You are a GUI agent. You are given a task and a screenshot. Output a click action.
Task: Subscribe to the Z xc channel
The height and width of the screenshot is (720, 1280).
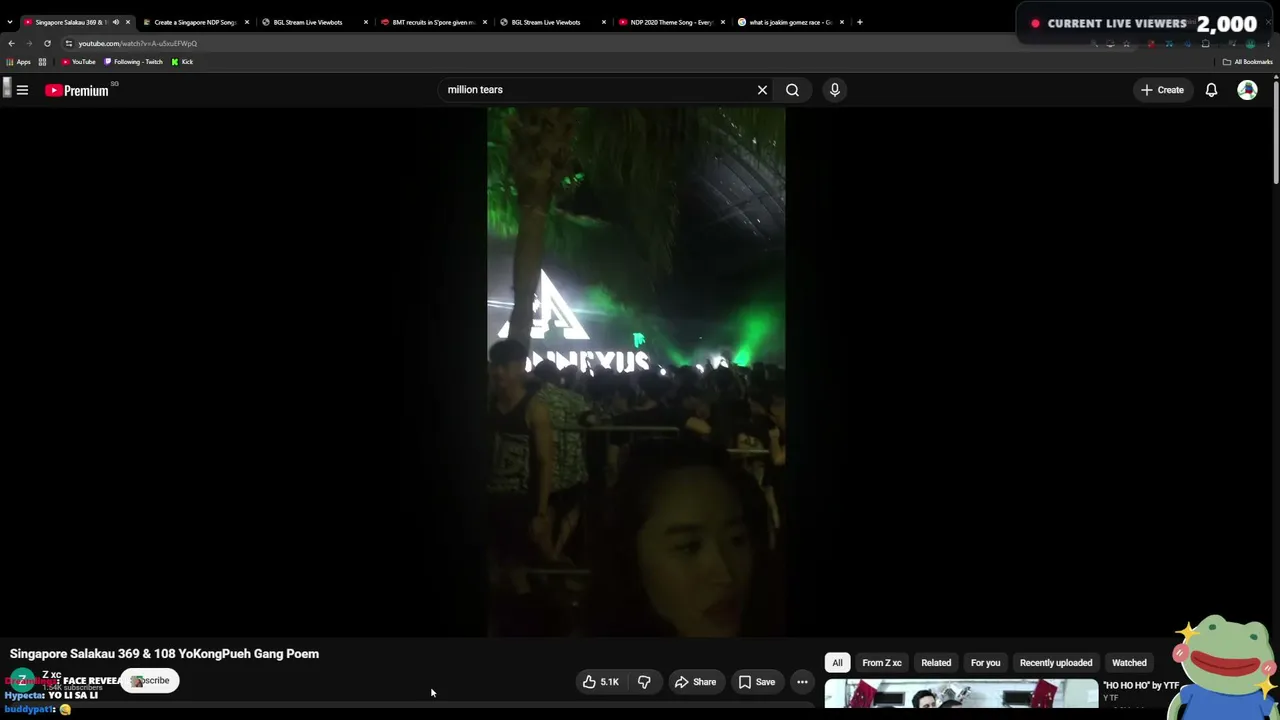(150, 681)
